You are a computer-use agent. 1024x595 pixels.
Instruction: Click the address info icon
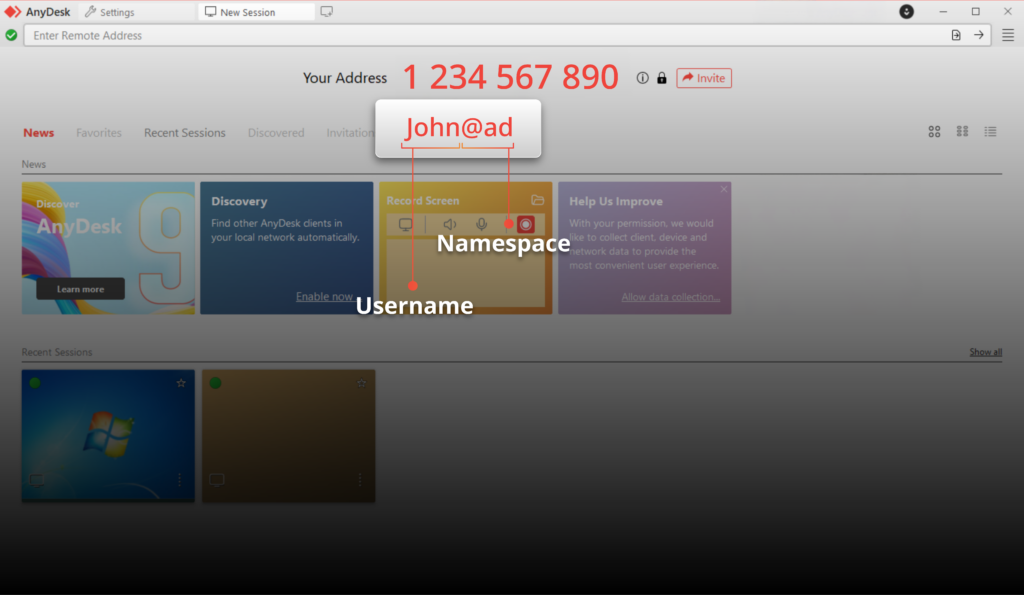click(x=643, y=78)
